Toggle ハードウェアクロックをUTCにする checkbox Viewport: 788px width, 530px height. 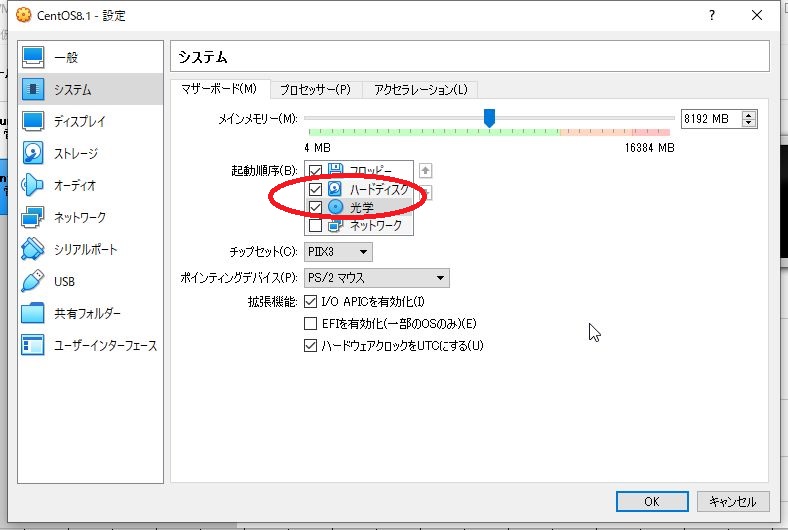pos(311,346)
